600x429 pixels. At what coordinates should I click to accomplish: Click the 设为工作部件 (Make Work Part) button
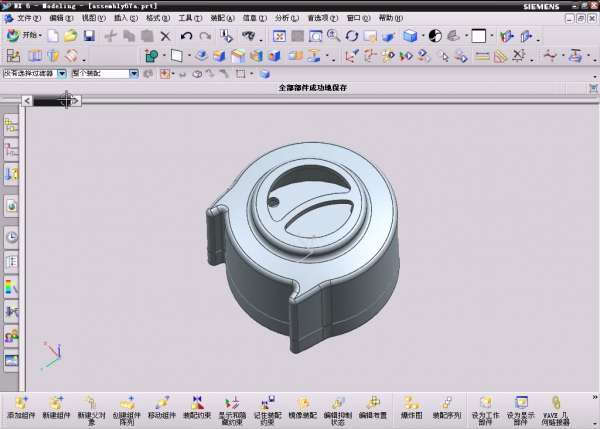484,406
